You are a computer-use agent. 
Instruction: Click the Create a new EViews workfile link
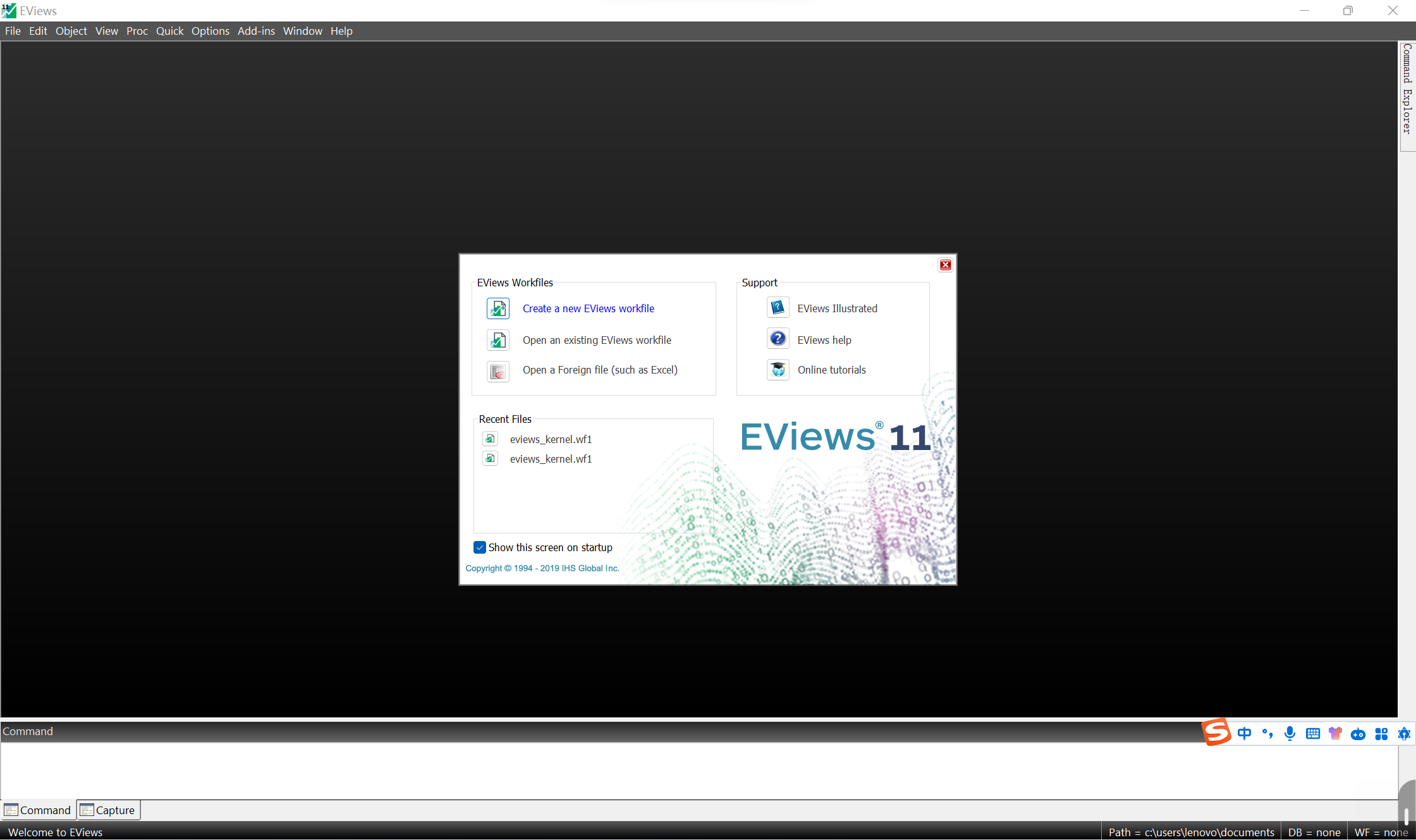click(588, 308)
